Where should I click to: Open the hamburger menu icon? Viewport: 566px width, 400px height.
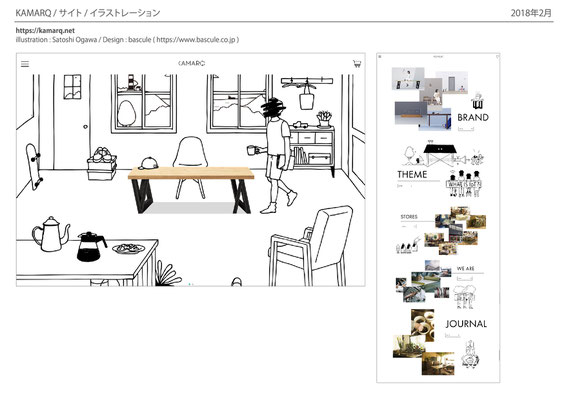(25, 64)
